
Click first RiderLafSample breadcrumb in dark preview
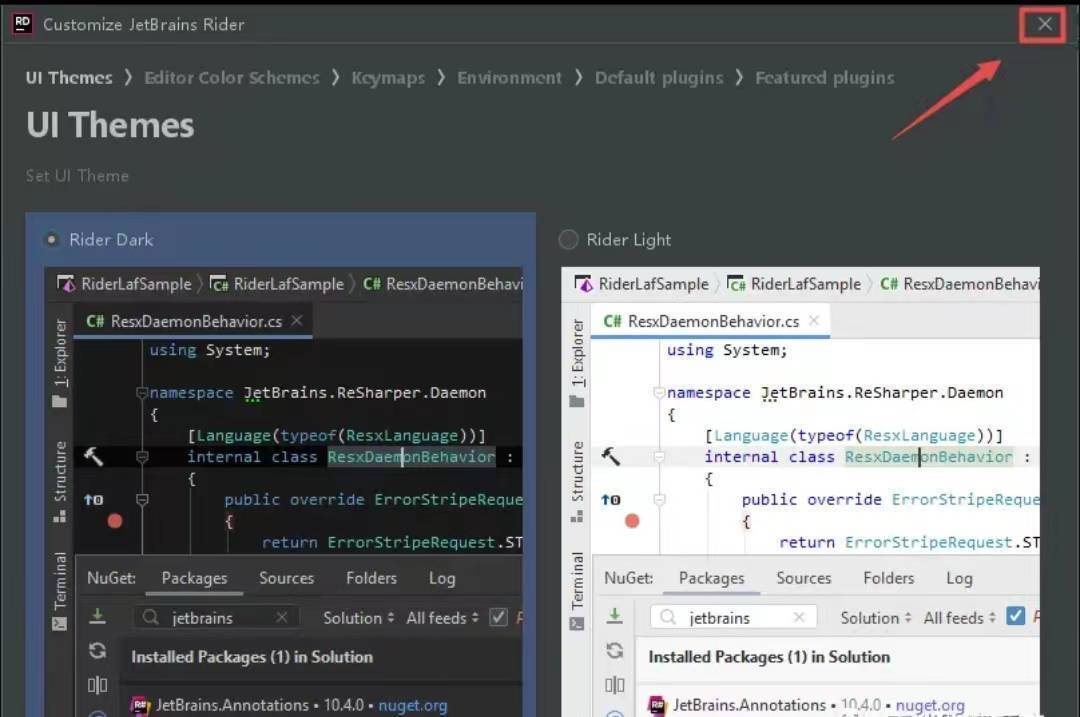pyautogui.click(x=125, y=284)
